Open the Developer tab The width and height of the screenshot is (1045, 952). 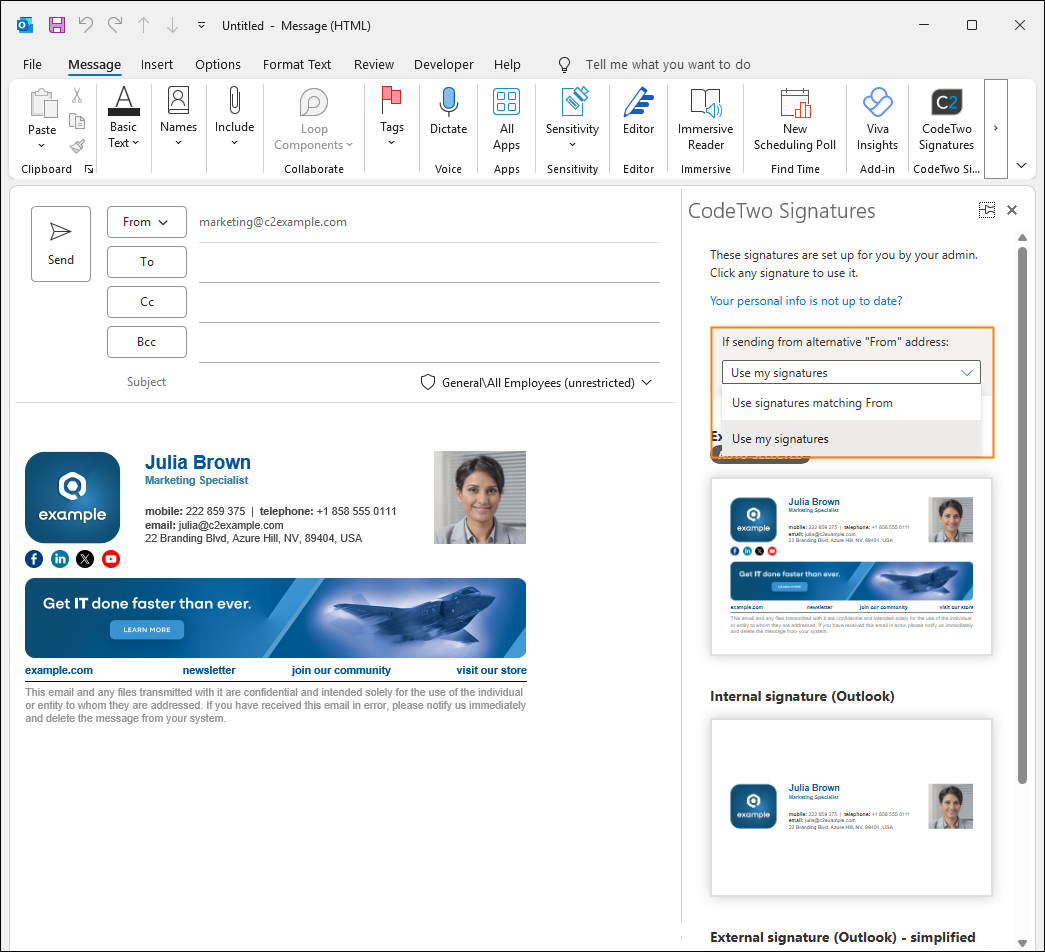point(444,65)
